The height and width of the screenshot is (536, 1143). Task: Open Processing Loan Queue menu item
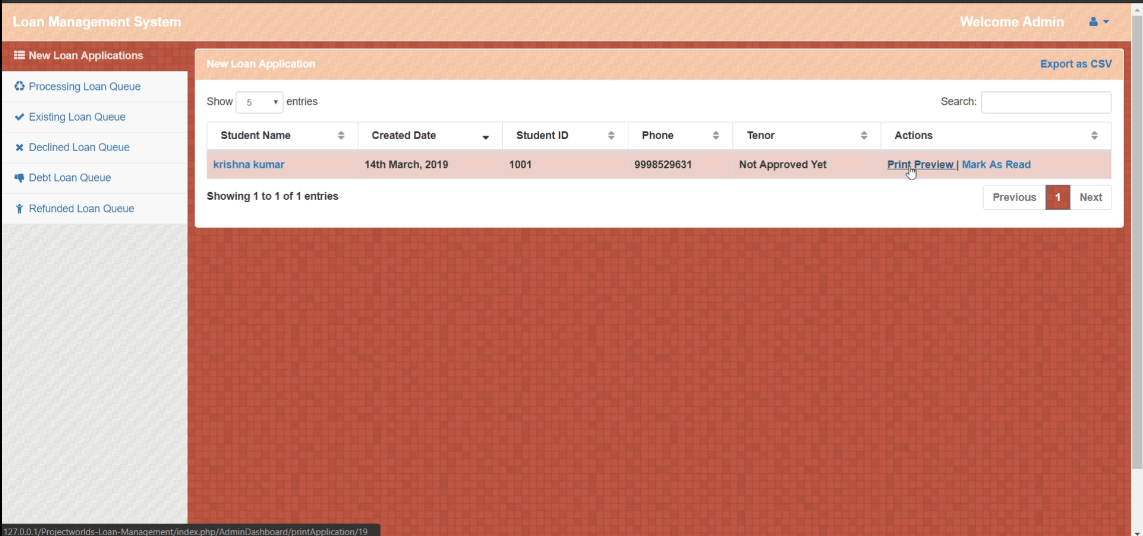(x=84, y=87)
